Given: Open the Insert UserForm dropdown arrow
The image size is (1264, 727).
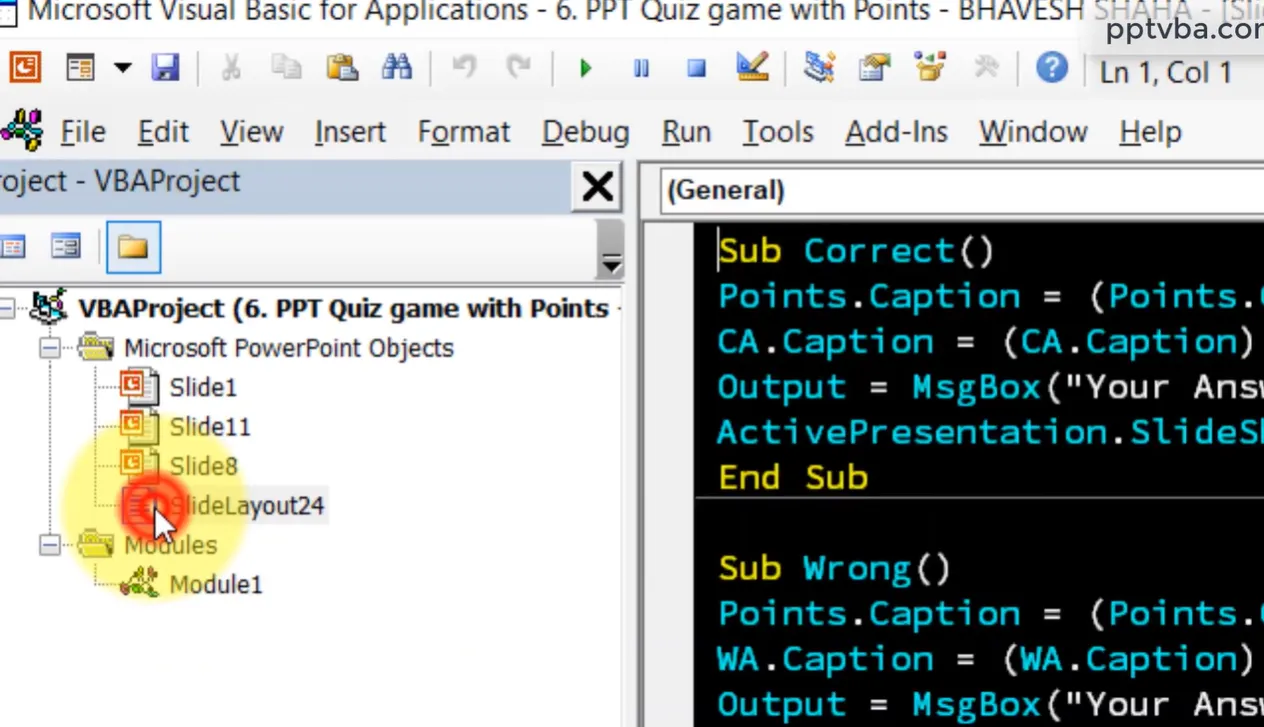Looking at the screenshot, I should click(x=122, y=68).
